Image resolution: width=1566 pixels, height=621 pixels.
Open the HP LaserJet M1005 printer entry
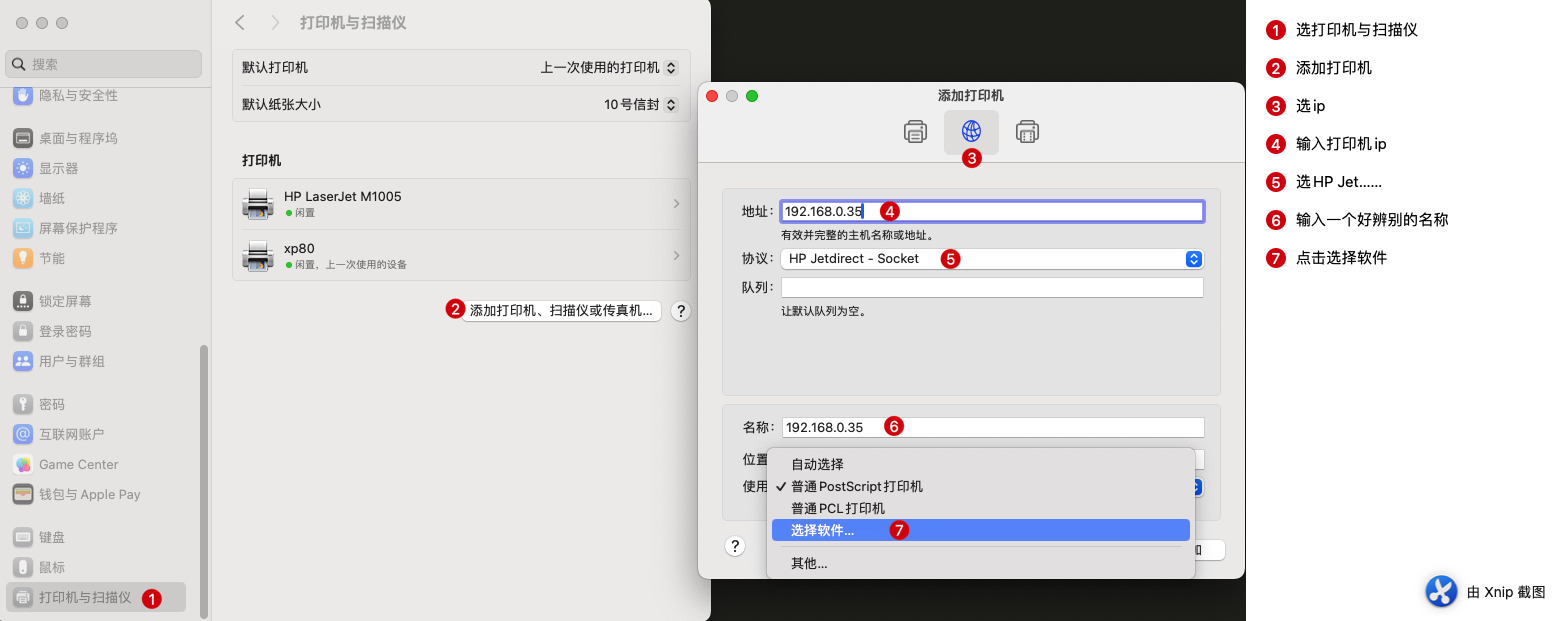[x=460, y=204]
